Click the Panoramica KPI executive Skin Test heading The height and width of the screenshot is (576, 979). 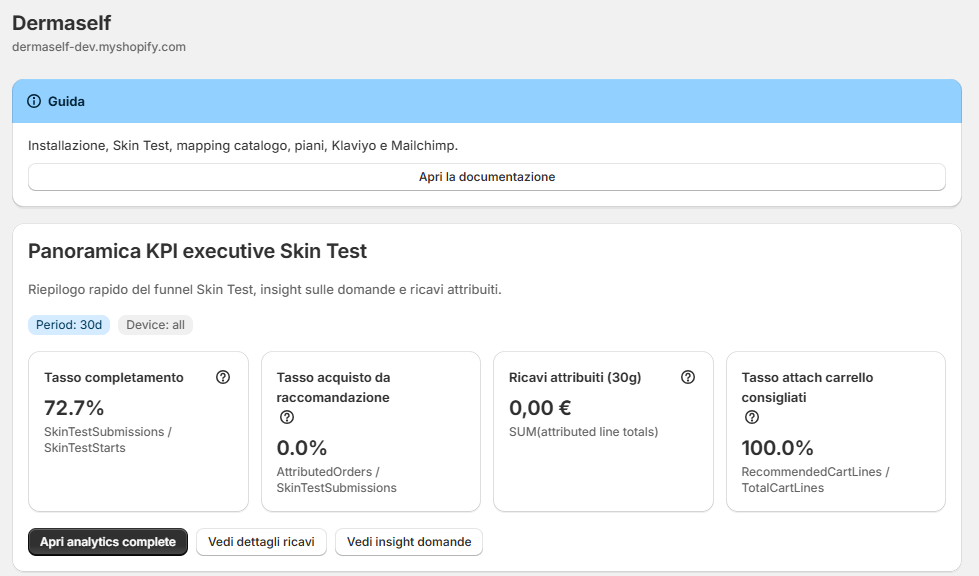(197, 251)
